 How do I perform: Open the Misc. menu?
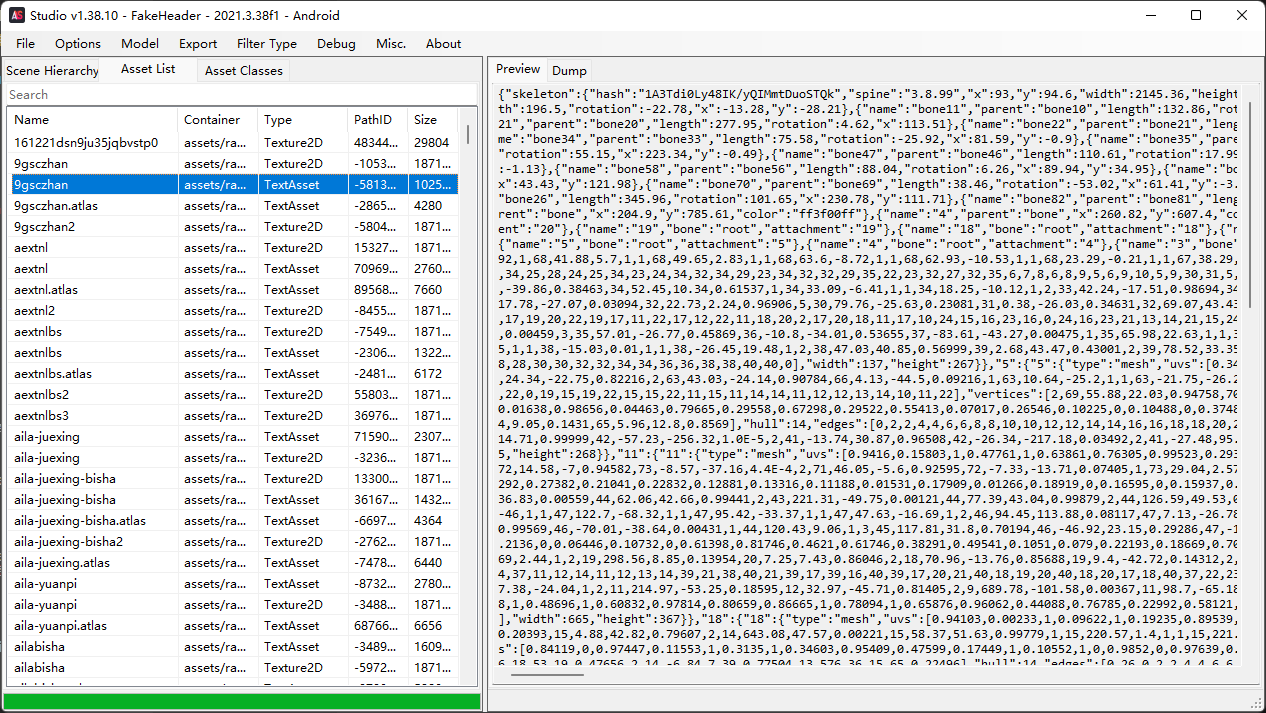(391, 43)
